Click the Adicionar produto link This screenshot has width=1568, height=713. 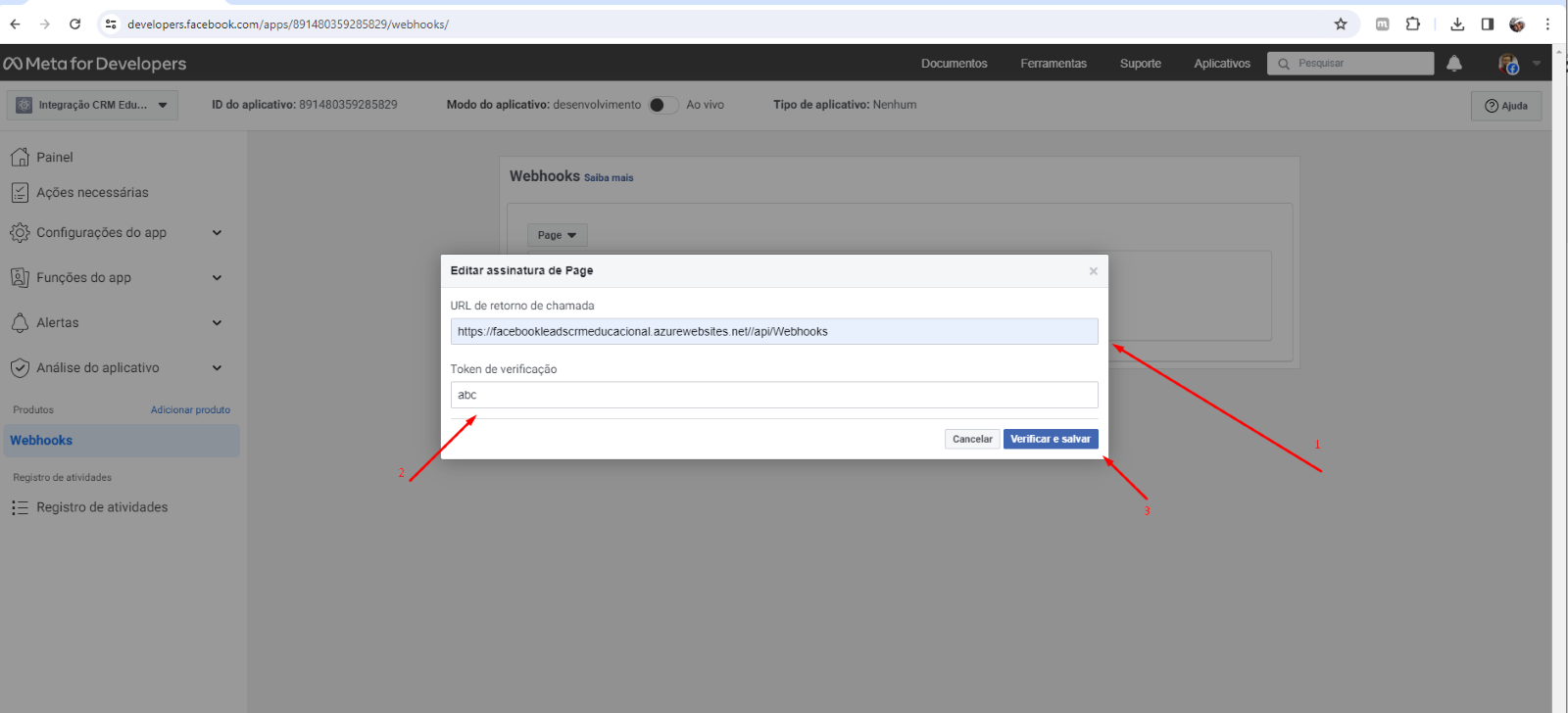pos(190,410)
